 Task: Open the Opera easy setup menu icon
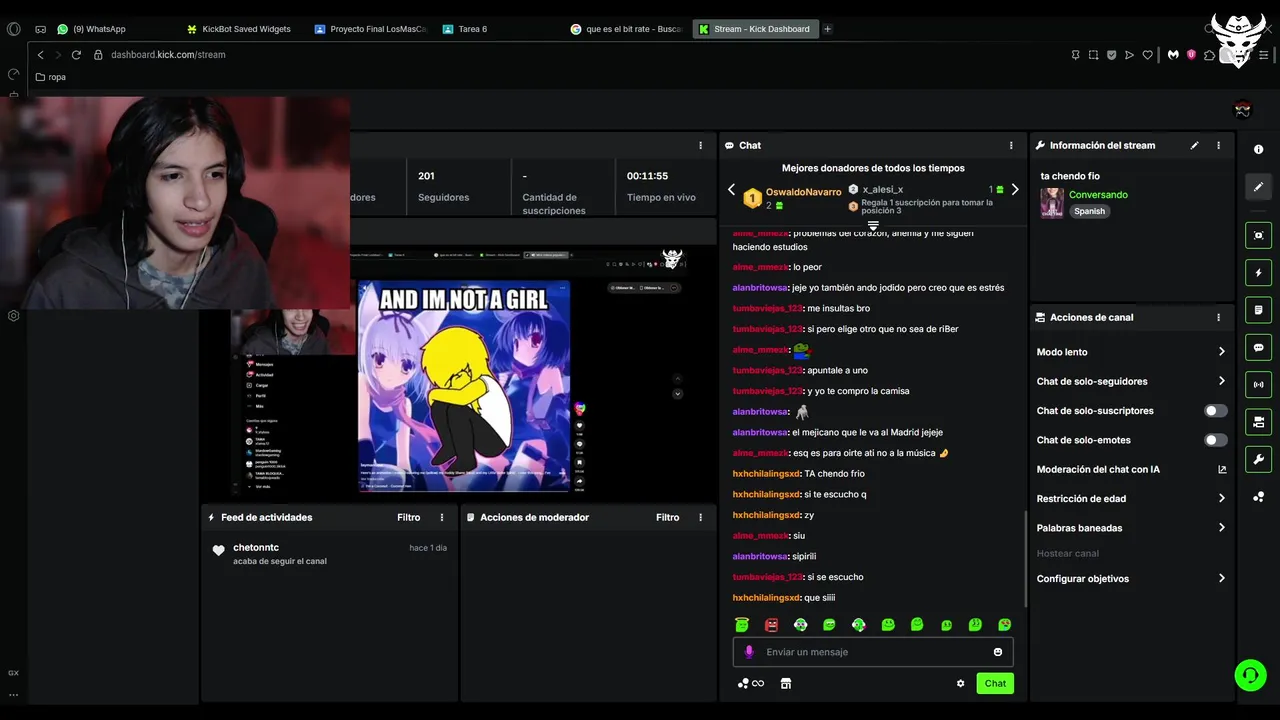pyautogui.click(x=1265, y=55)
